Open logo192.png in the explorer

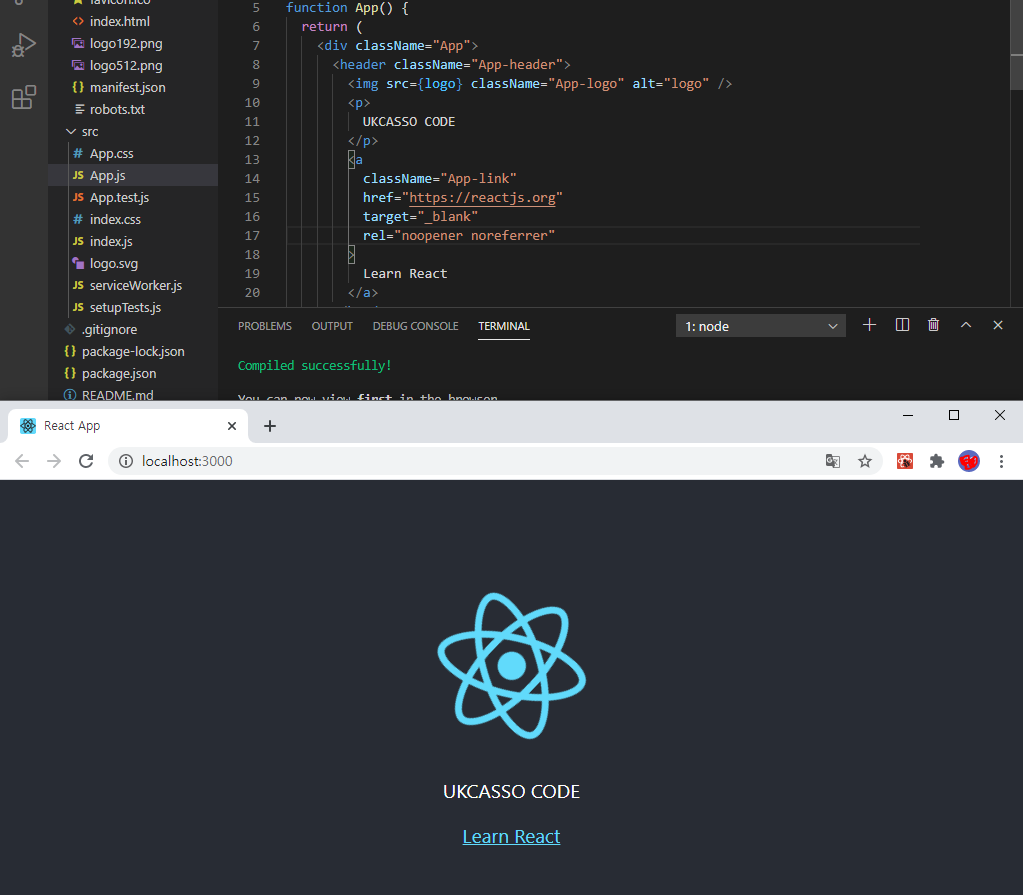tap(126, 44)
